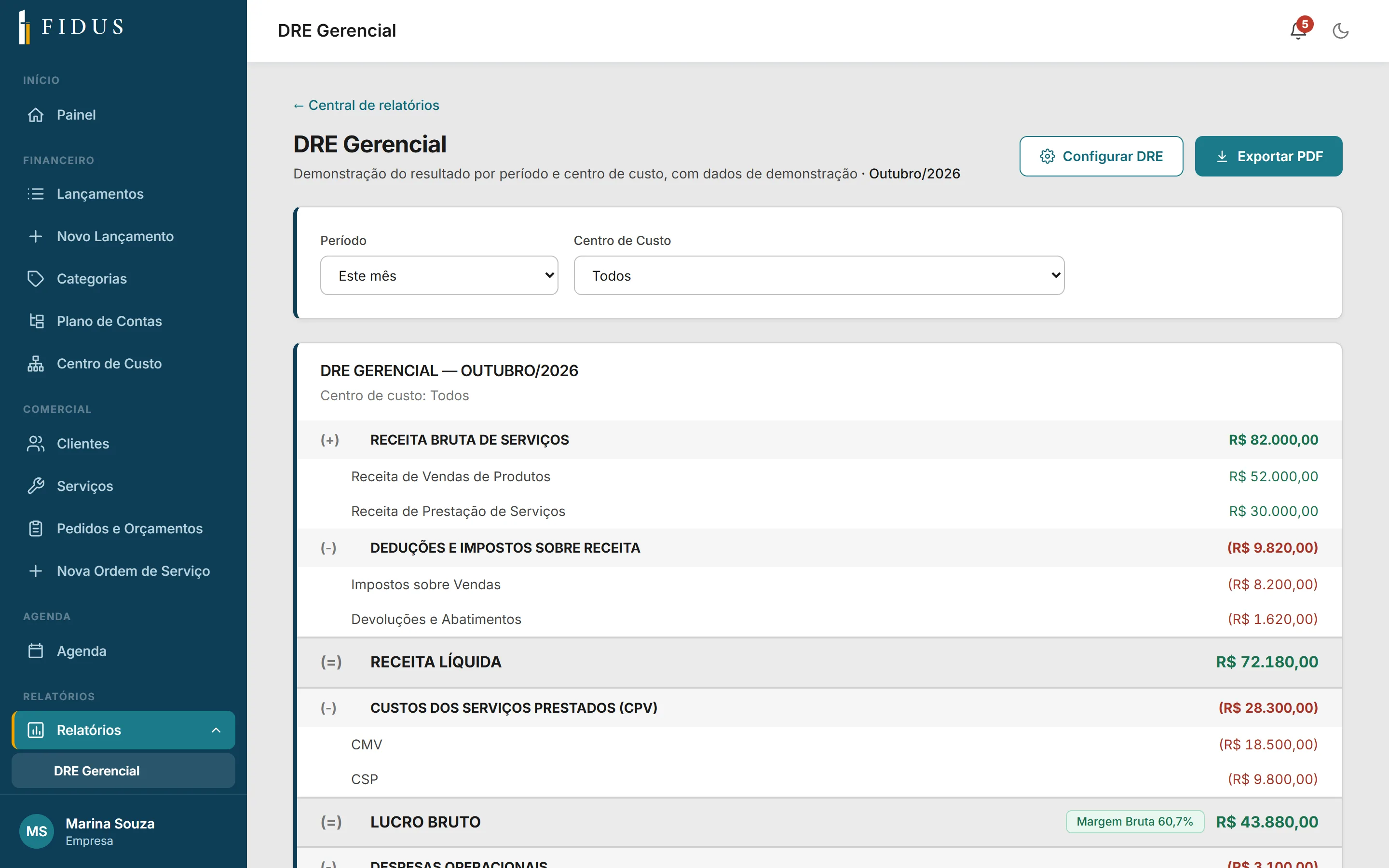Select Centro de Custo hierarchy icon
1389x868 pixels.
[36, 364]
